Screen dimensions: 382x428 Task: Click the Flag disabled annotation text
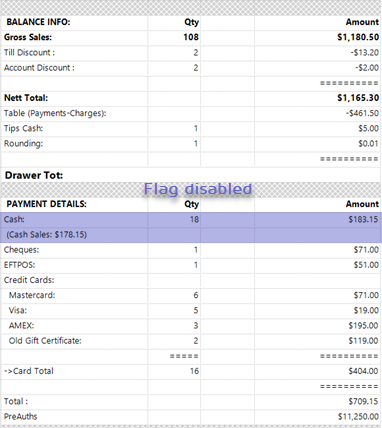pos(198,189)
